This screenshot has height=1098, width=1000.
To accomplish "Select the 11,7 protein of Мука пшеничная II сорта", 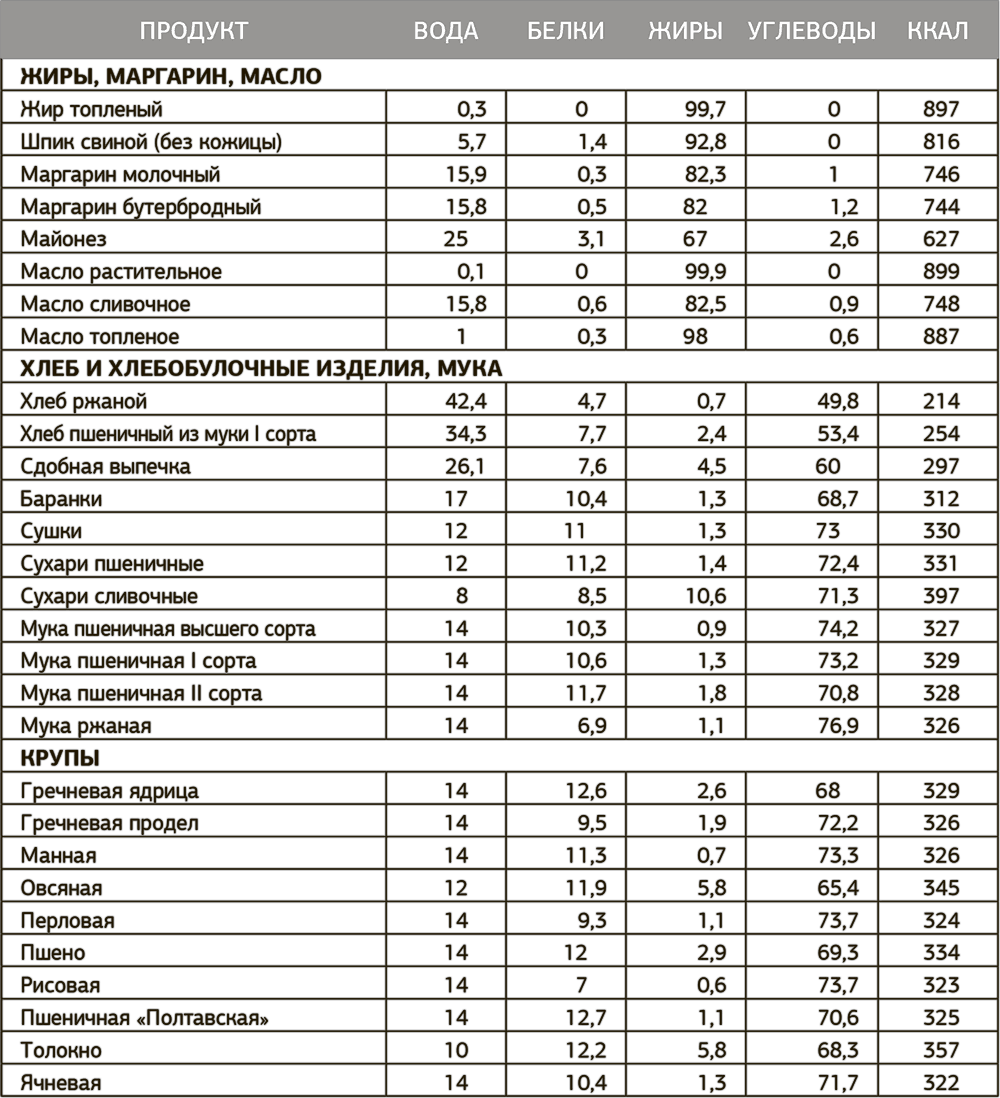I will 586,693.
